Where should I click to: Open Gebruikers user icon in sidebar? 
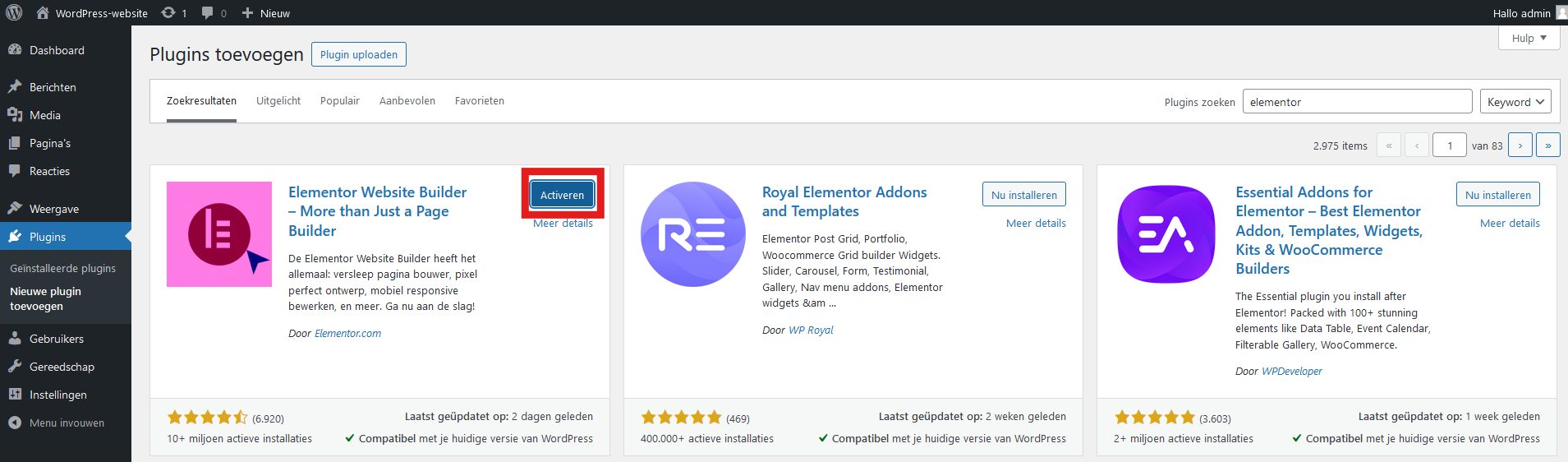15,338
